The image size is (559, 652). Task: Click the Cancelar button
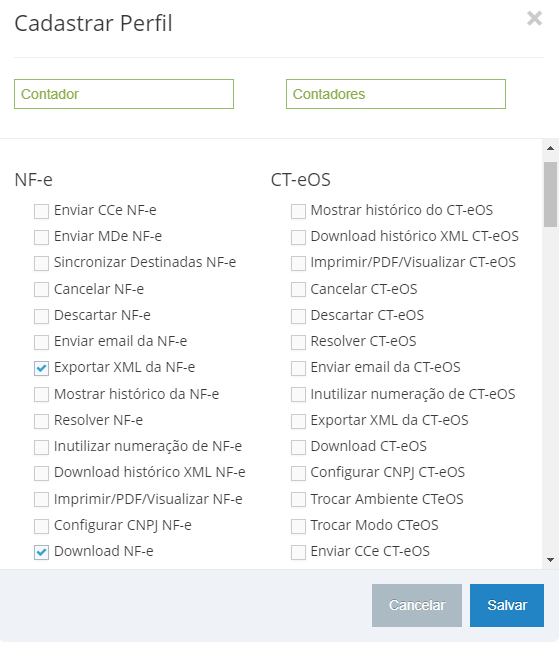pyautogui.click(x=417, y=605)
